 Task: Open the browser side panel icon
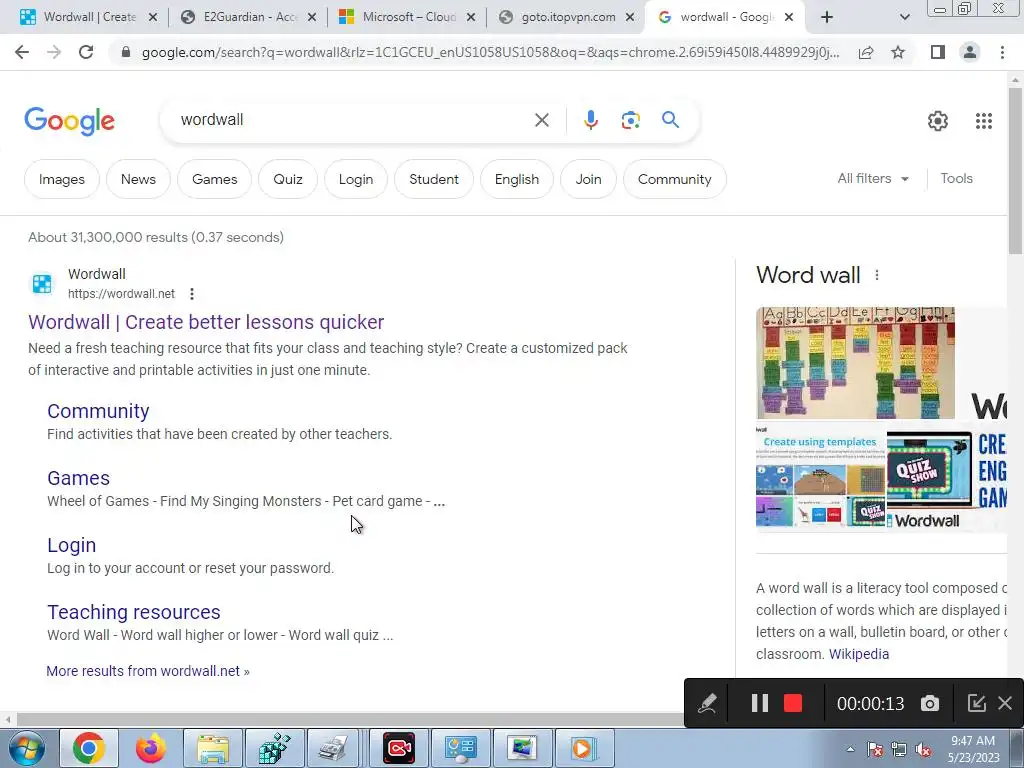click(938, 52)
